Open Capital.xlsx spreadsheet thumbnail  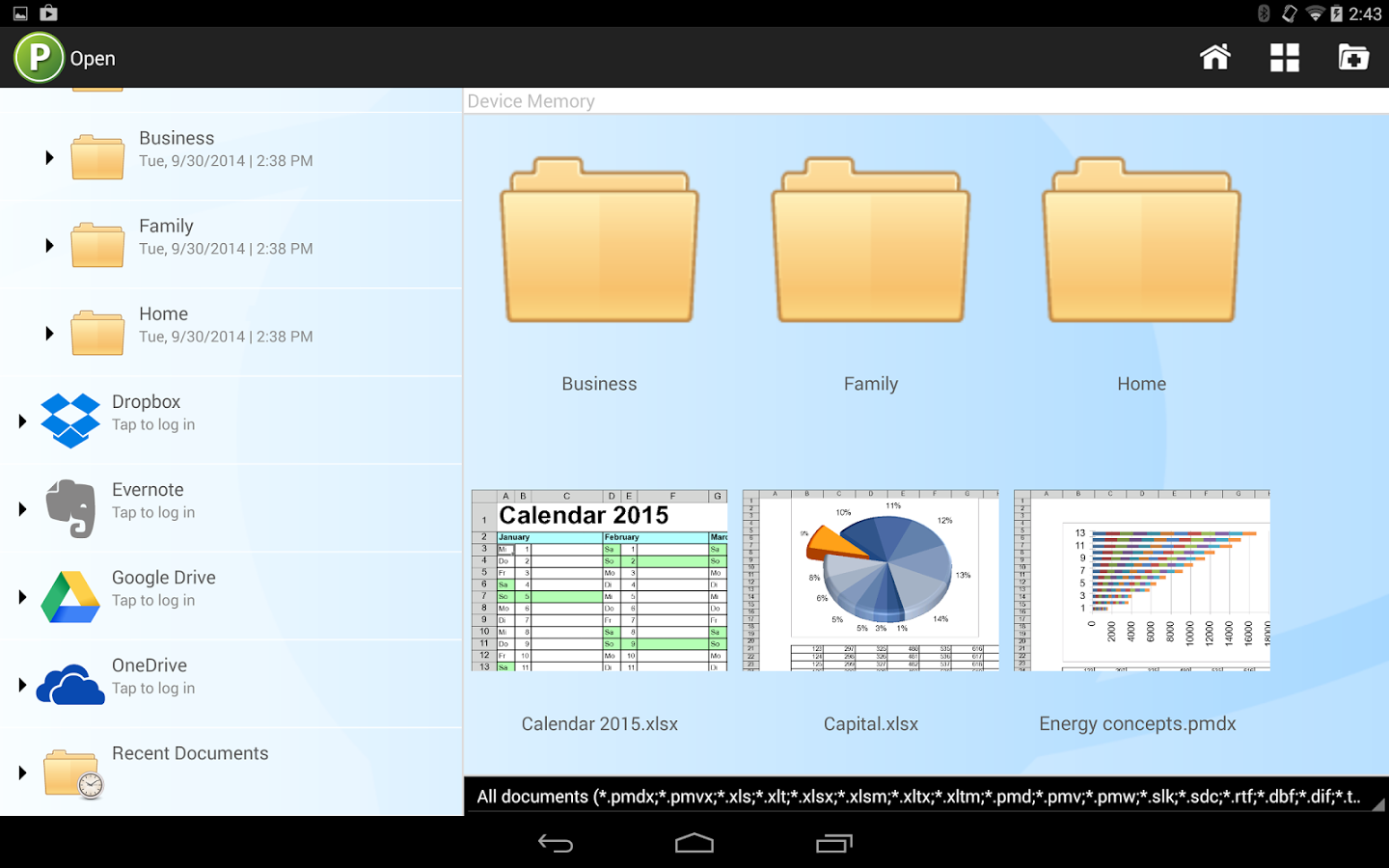pyautogui.click(x=870, y=579)
